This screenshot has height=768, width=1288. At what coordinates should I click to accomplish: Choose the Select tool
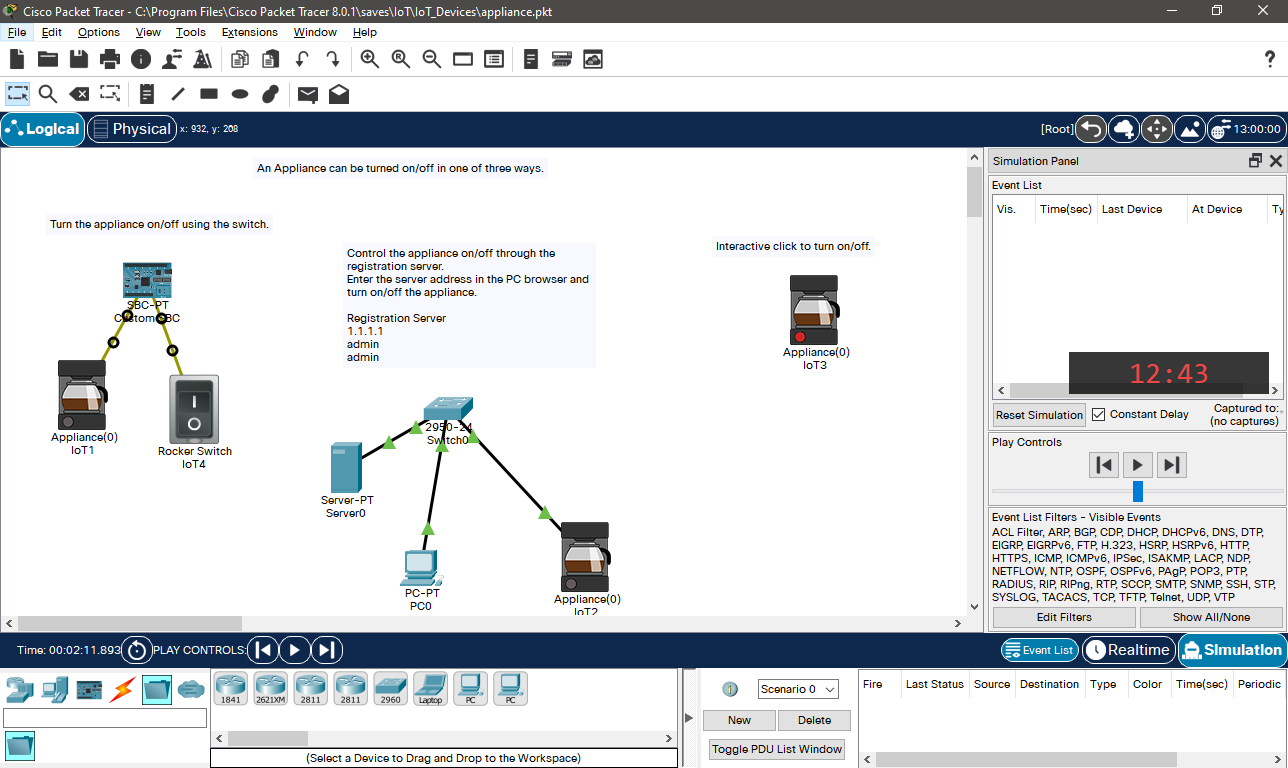click(x=17, y=94)
